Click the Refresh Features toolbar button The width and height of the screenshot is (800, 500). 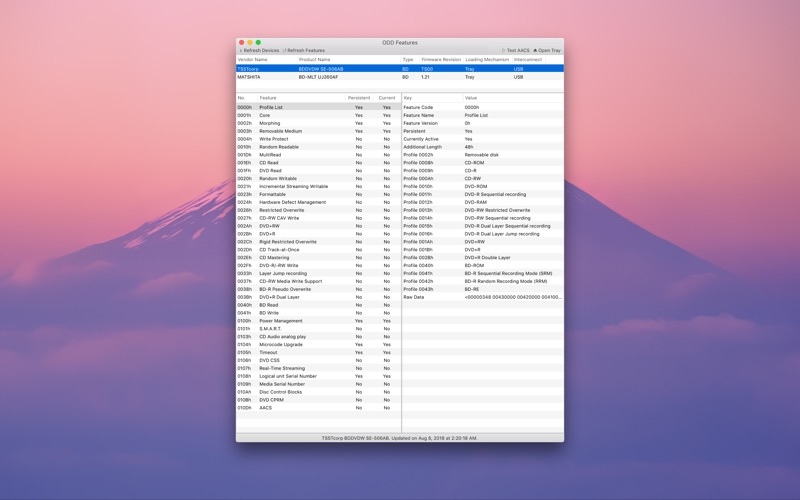point(304,51)
